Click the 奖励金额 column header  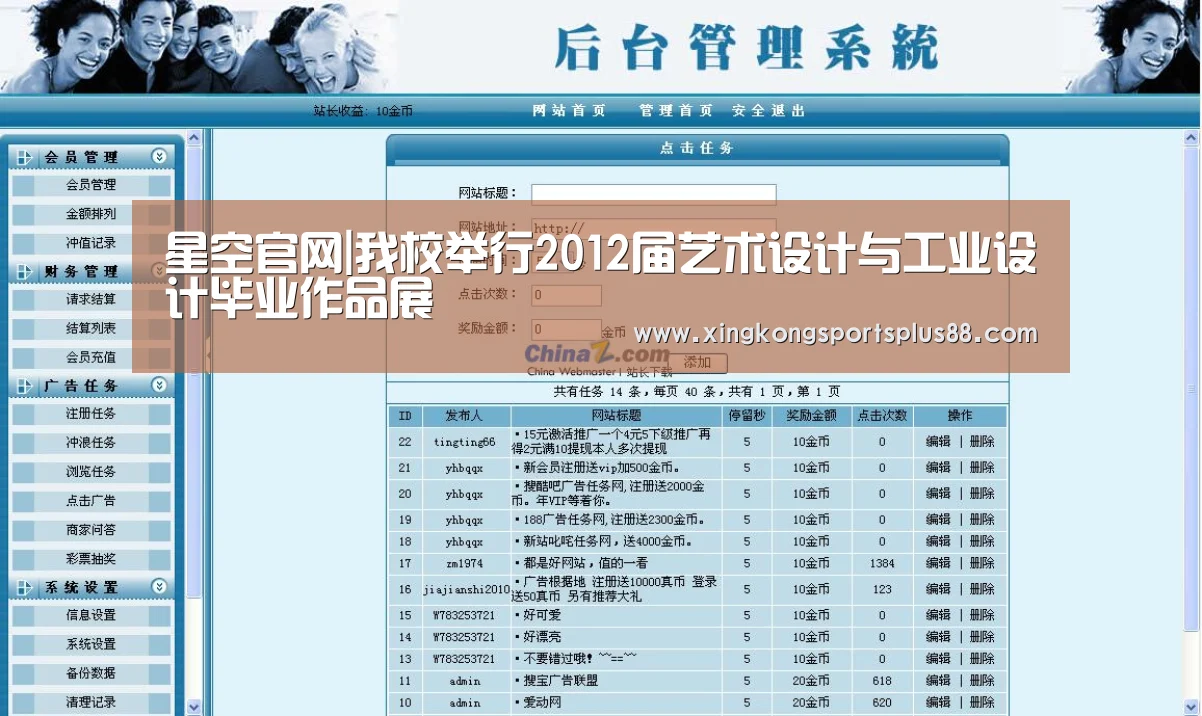[x=811, y=416]
